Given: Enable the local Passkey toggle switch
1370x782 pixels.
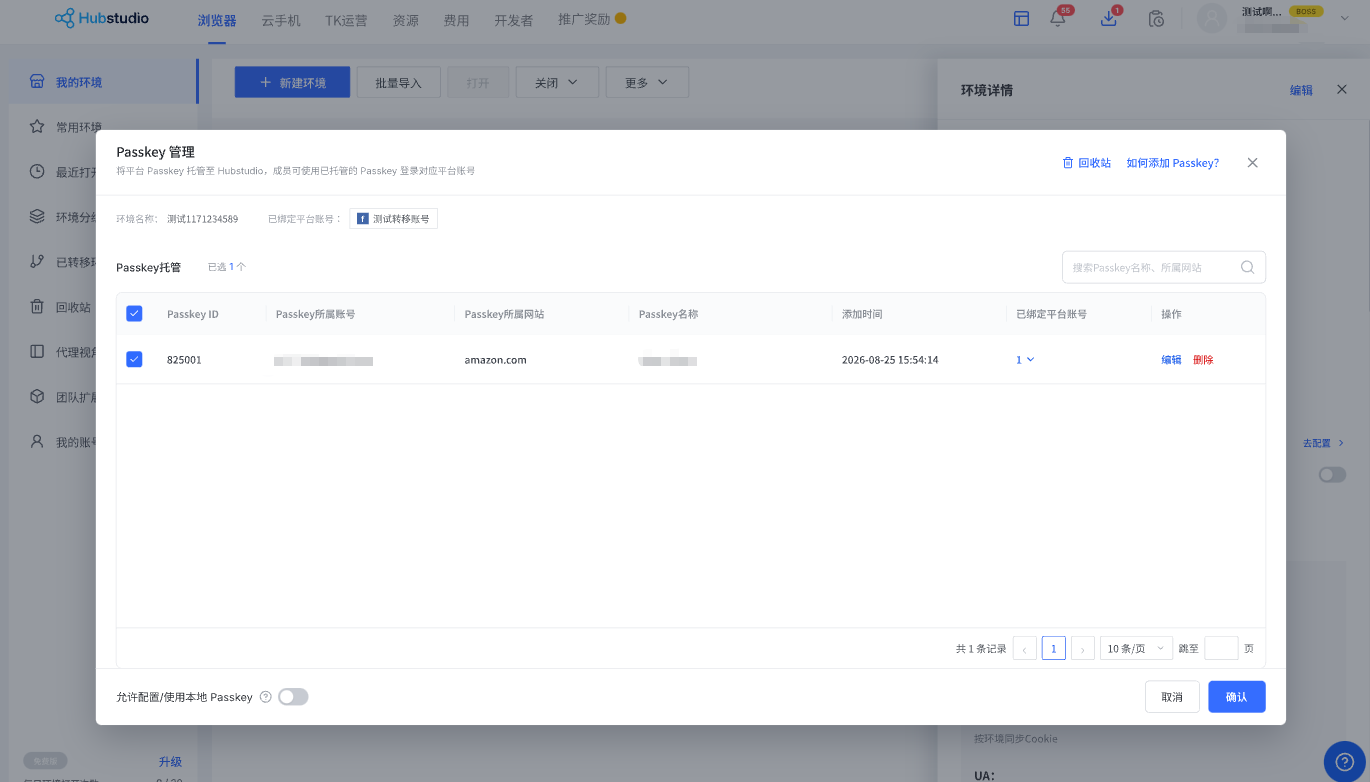Looking at the screenshot, I should (293, 697).
